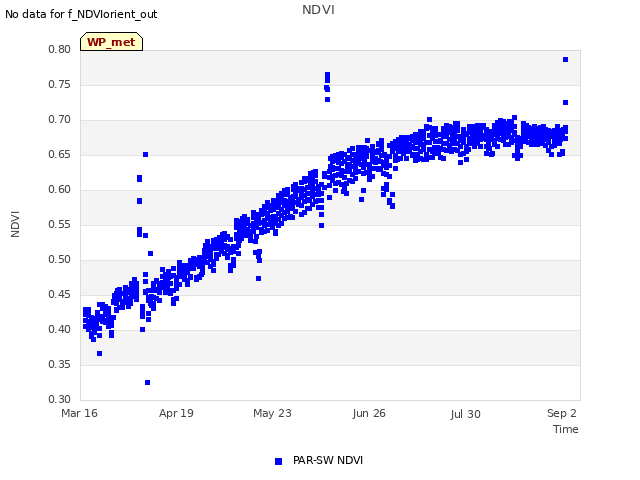Click the Apr 19 date tick label
Image resolution: width=640 pixels, height=480 pixels.
click(x=176, y=413)
